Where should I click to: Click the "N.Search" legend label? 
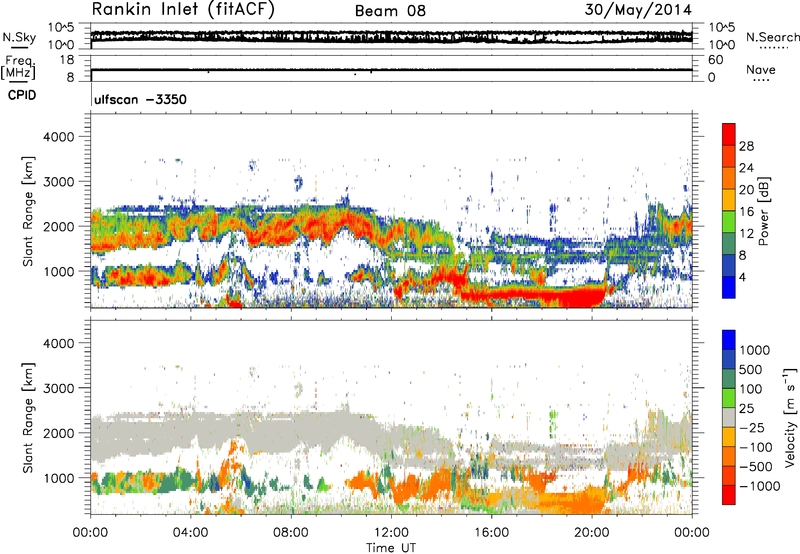click(772, 37)
